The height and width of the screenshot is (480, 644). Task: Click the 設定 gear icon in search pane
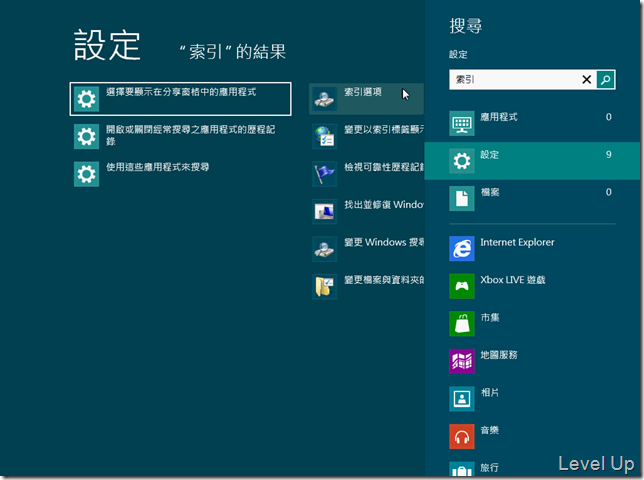(462, 161)
